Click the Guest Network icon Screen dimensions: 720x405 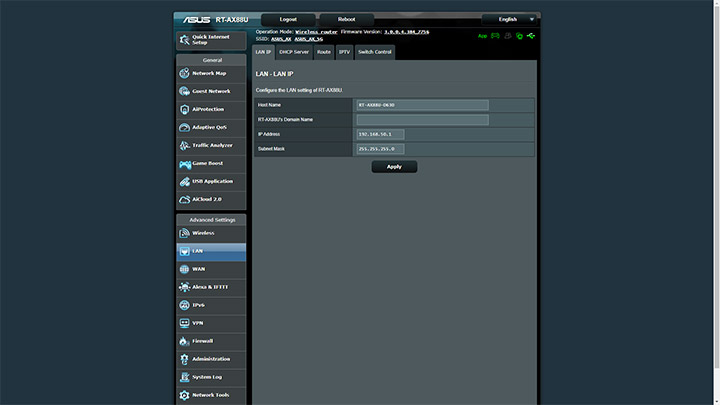click(185, 91)
